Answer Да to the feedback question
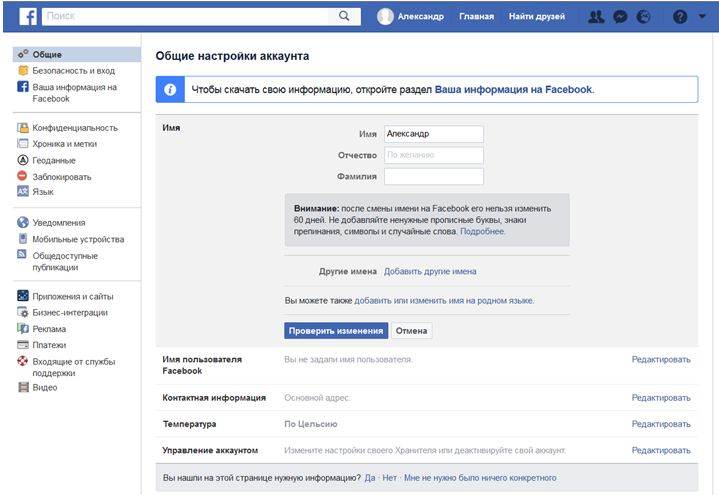719x500 pixels. pos(370,478)
